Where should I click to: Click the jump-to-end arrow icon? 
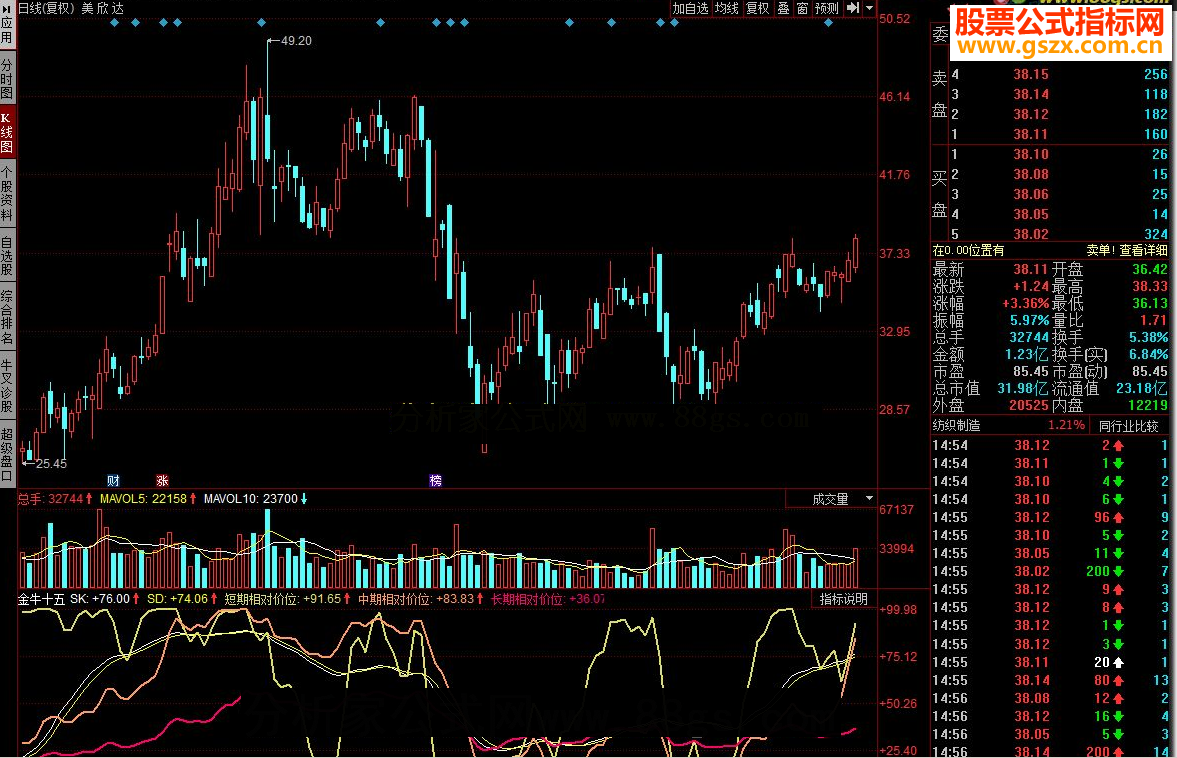click(x=853, y=8)
